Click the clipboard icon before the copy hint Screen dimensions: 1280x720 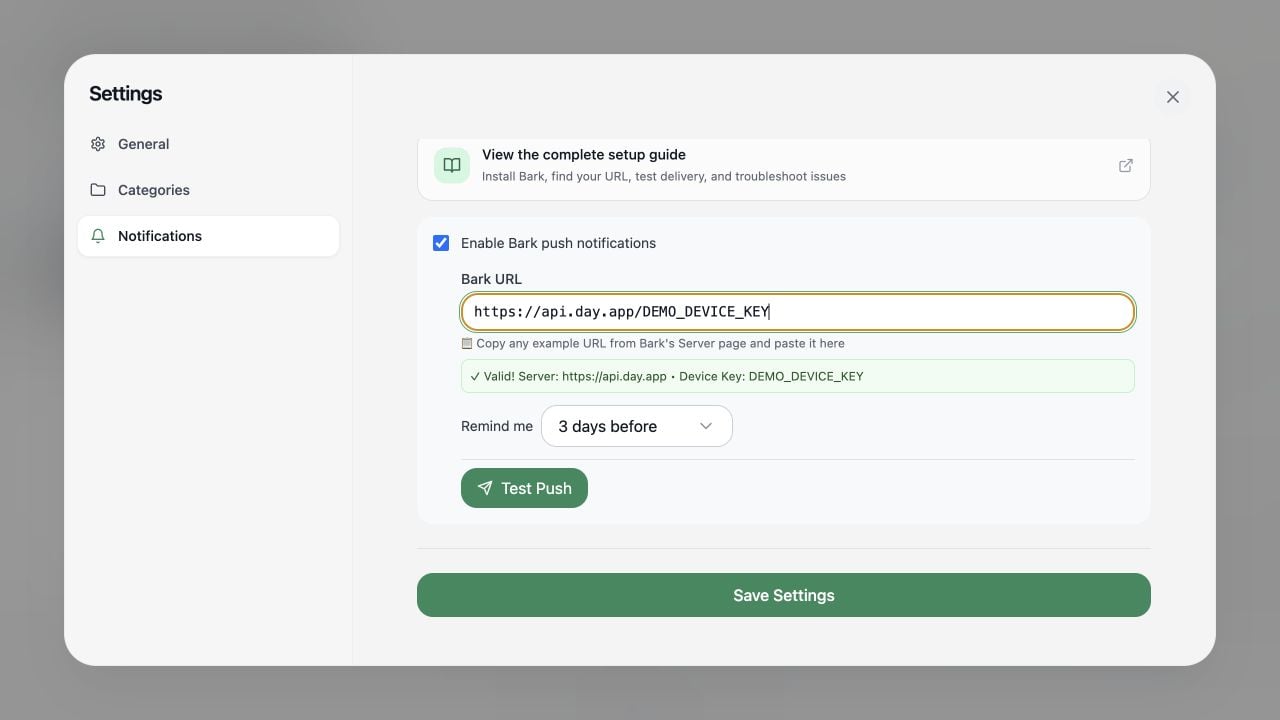click(467, 343)
